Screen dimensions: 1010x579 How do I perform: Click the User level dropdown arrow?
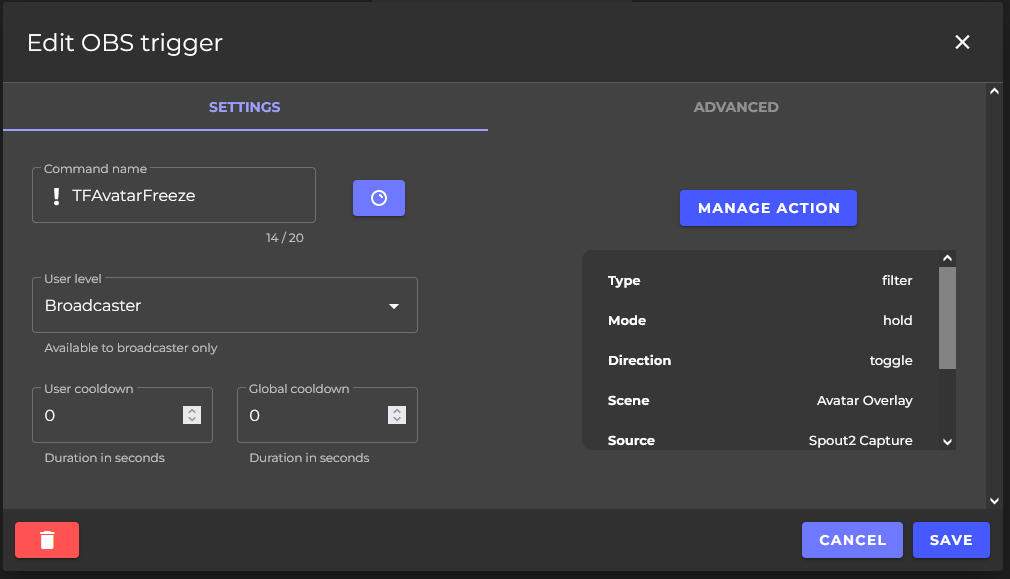394,306
